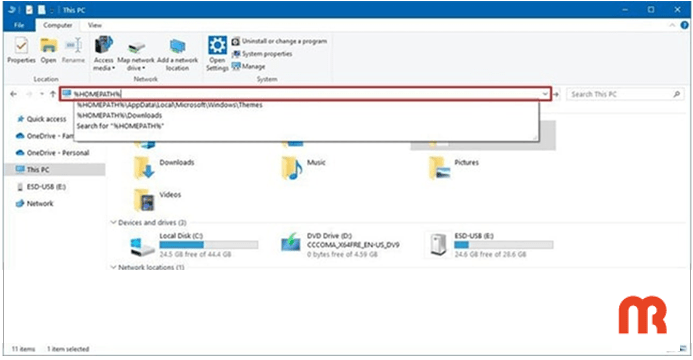693x360 pixels.
Task: Click the search magnifier icon
Action: (677, 94)
